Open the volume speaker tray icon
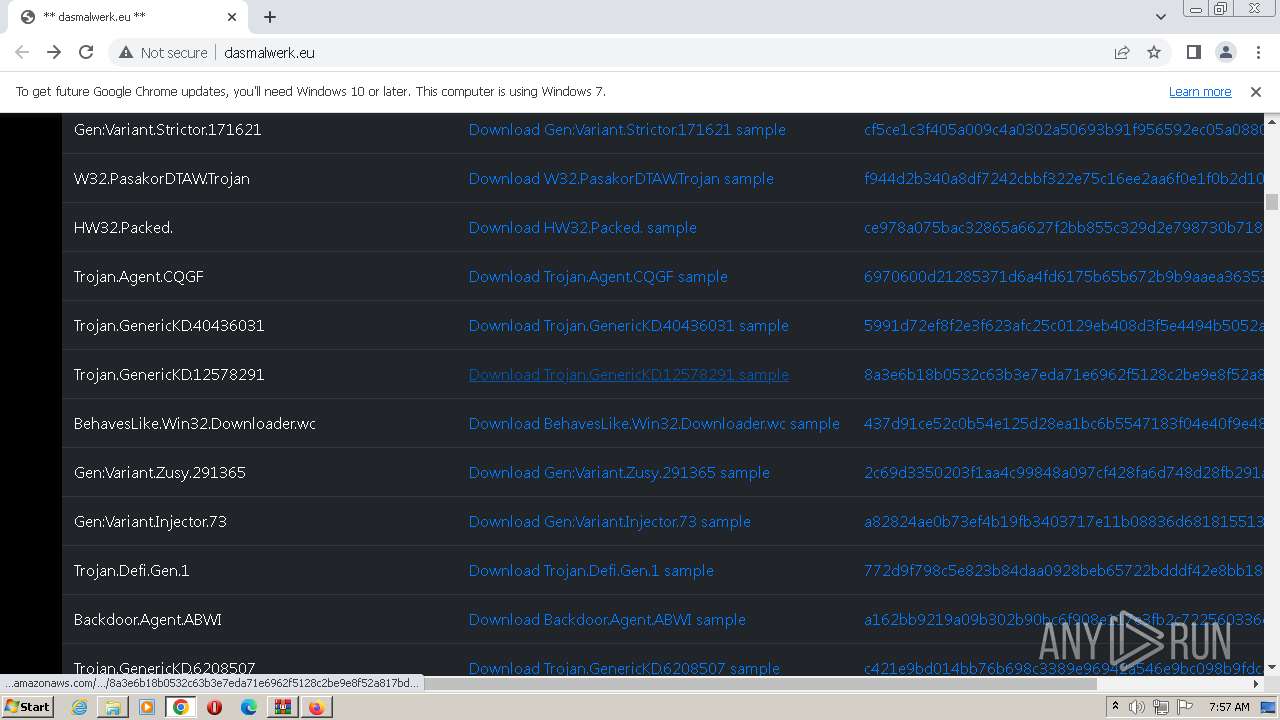This screenshot has width=1280, height=720. tap(1137, 707)
